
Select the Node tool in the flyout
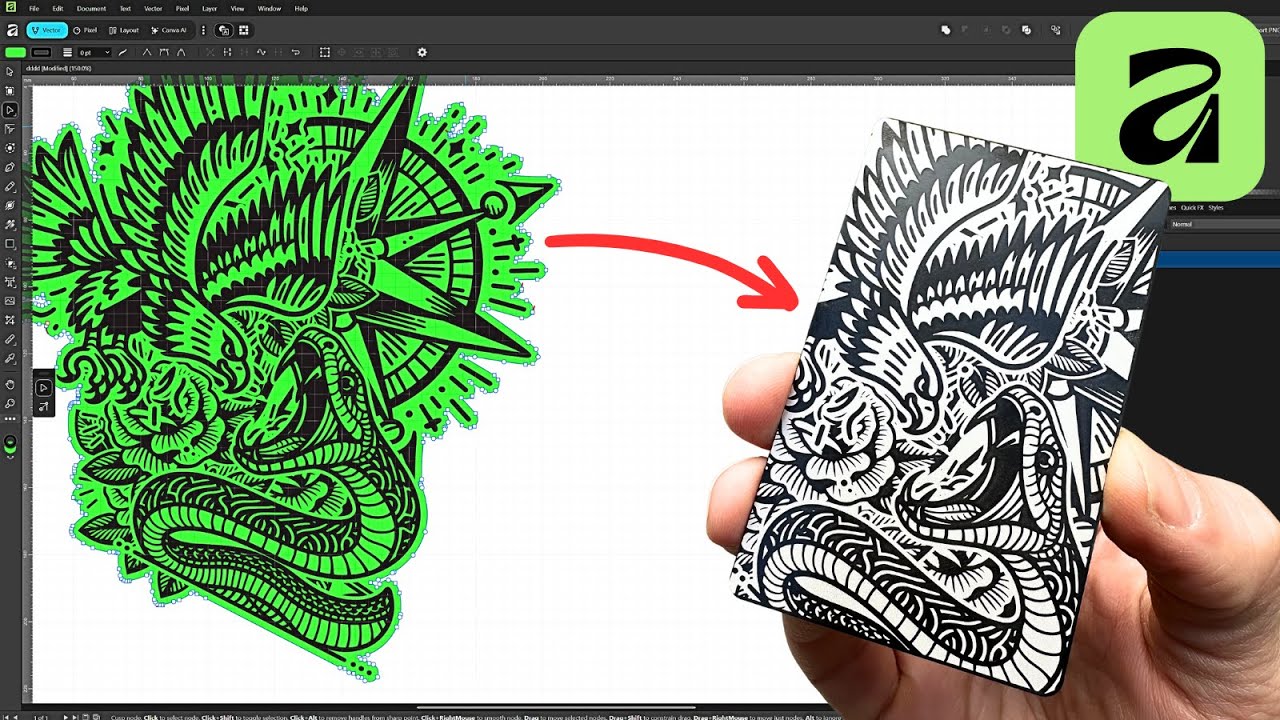click(x=44, y=387)
